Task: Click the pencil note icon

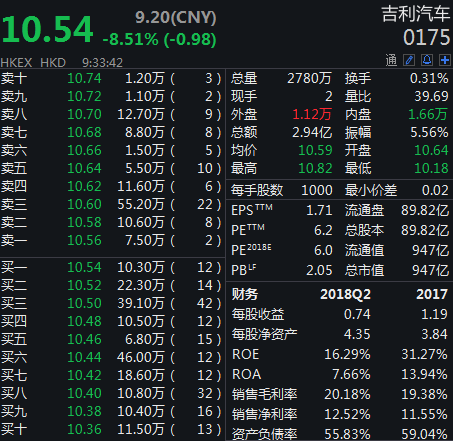Action: (409, 60)
